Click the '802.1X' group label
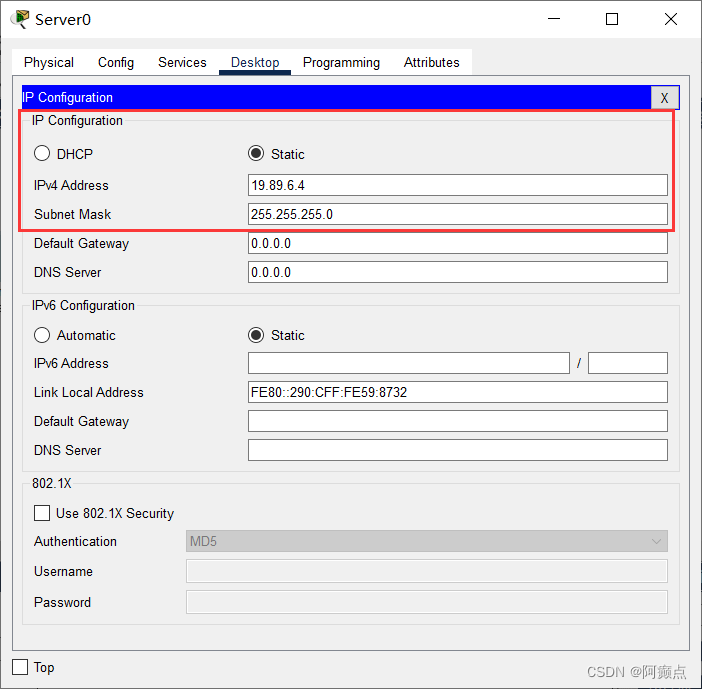702x689 pixels. (51, 484)
